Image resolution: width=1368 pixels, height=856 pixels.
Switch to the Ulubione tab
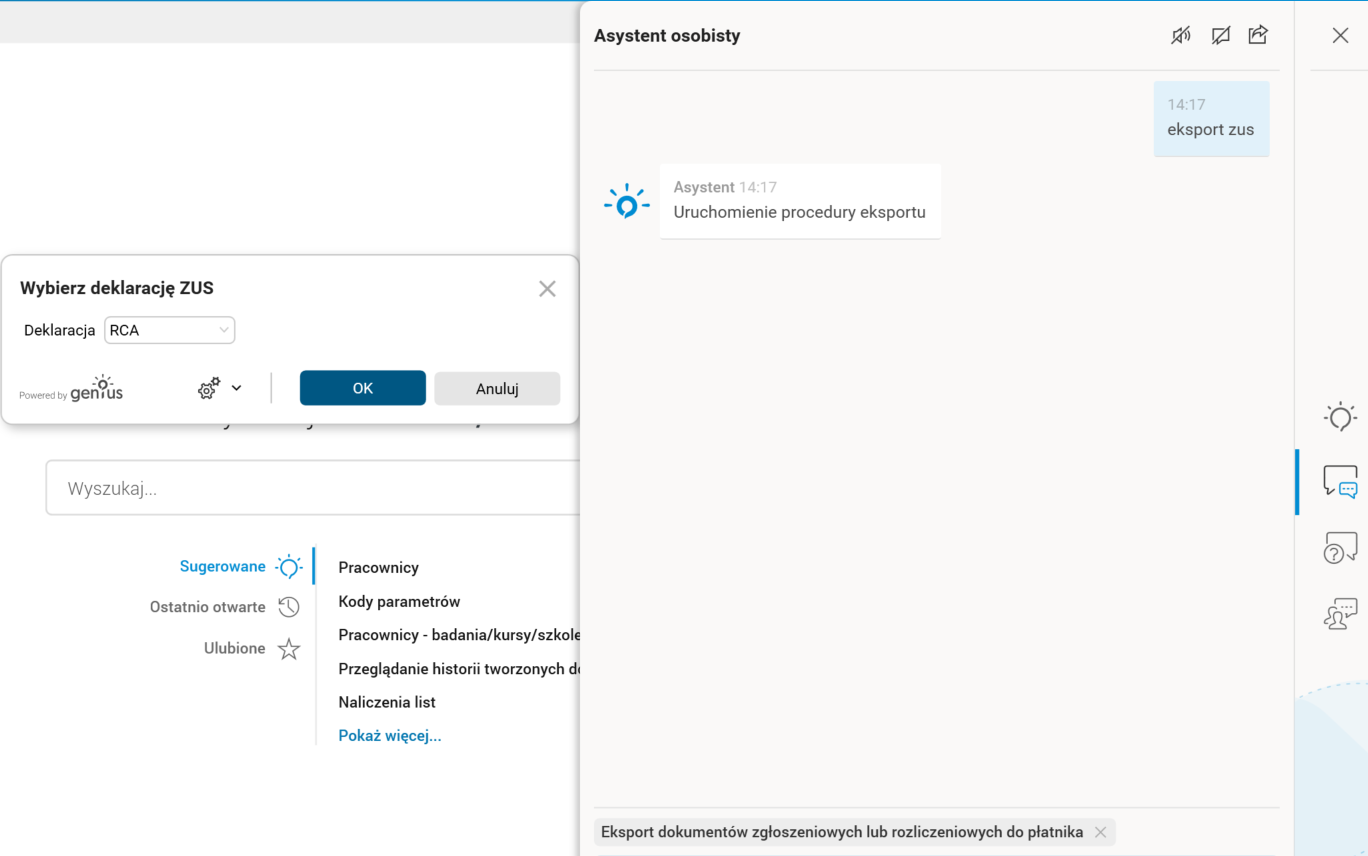pyautogui.click(x=235, y=648)
